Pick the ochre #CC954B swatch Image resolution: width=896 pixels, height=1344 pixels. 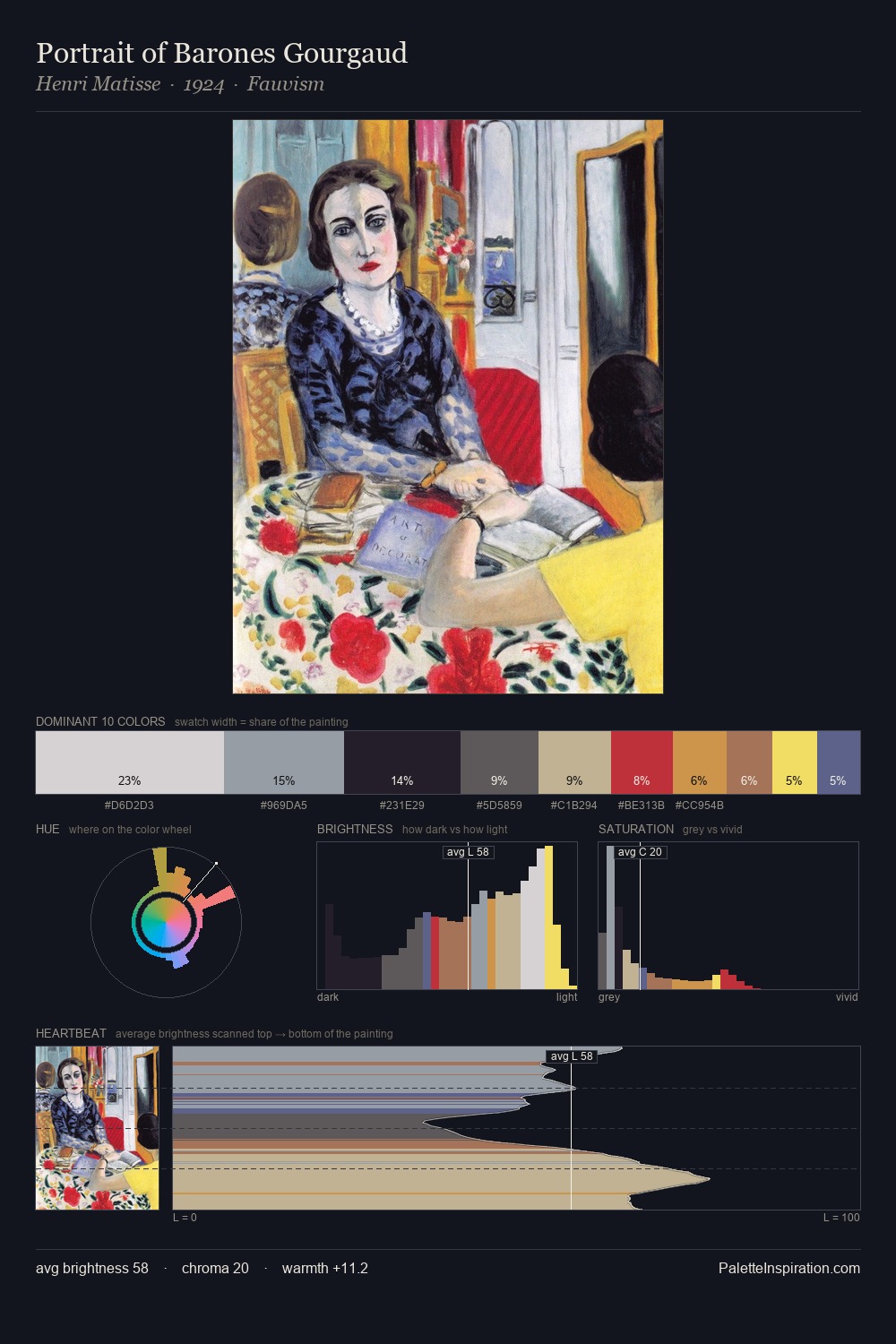point(700,762)
